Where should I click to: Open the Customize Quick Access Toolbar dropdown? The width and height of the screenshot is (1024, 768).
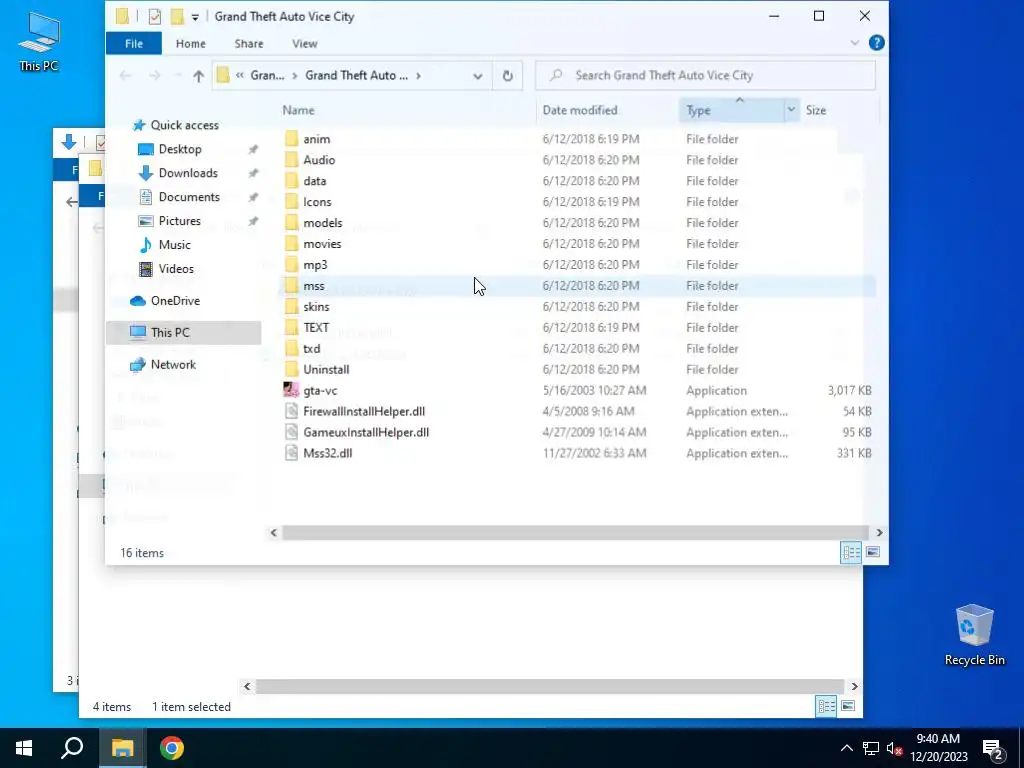click(195, 17)
